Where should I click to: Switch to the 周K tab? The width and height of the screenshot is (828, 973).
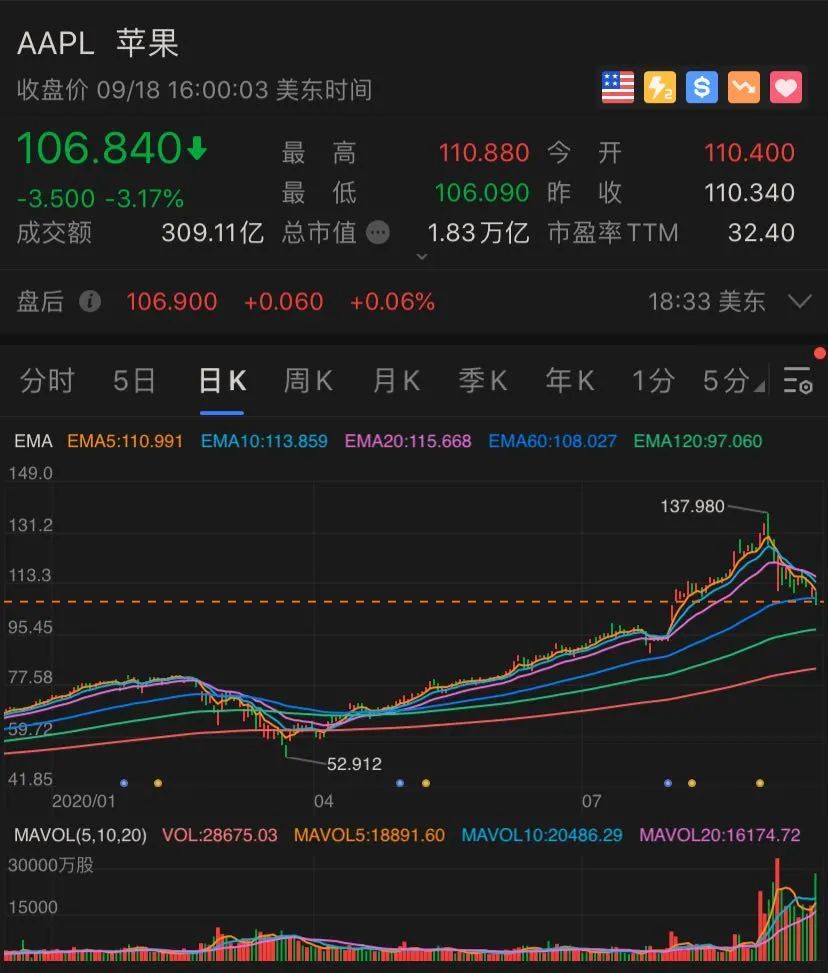[x=308, y=380]
